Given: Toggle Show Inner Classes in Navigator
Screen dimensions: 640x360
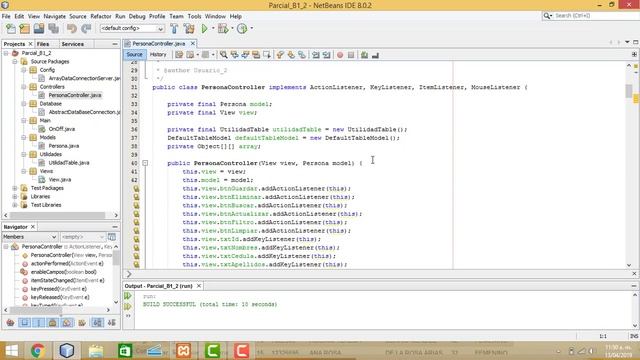Looking at the screenshot, I should (67, 323).
